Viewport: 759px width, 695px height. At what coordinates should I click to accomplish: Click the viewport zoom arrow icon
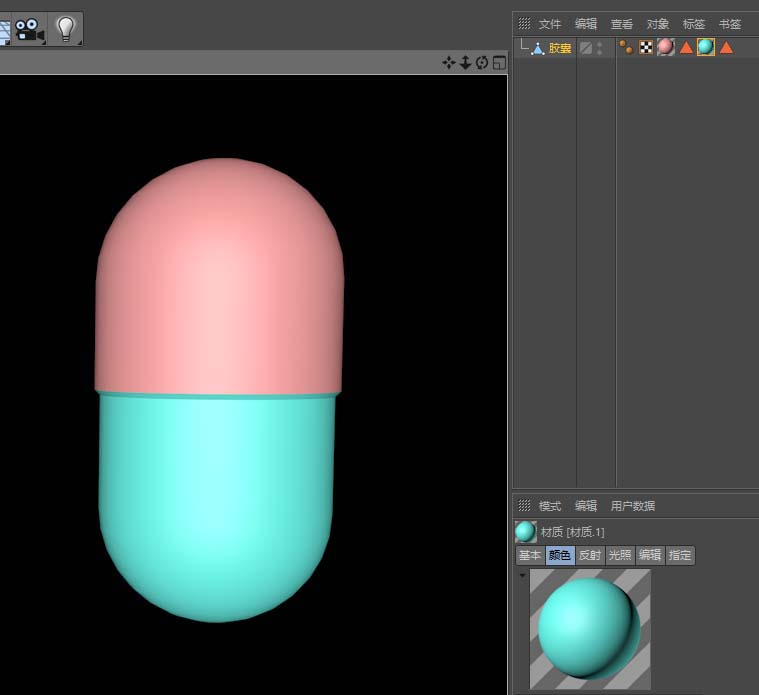tap(465, 63)
